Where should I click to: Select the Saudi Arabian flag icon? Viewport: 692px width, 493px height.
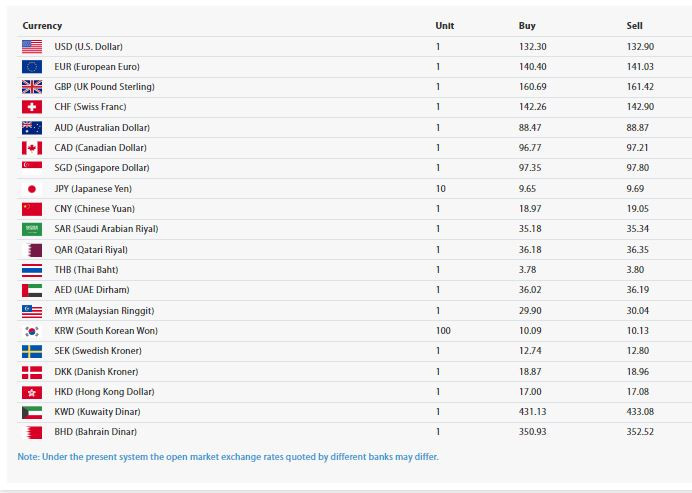point(32,229)
